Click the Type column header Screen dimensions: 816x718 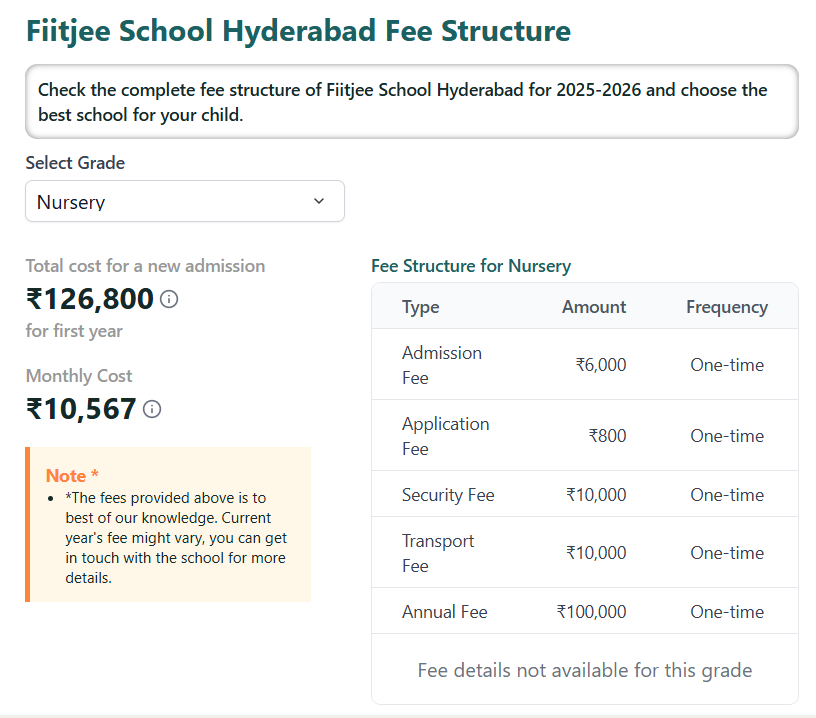[x=420, y=306]
